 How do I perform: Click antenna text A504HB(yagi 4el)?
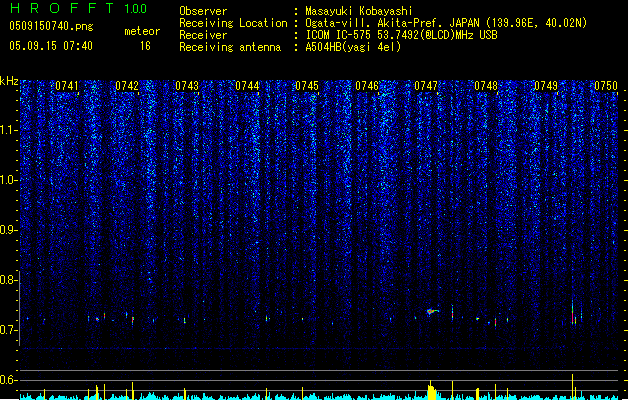[x=353, y=47]
